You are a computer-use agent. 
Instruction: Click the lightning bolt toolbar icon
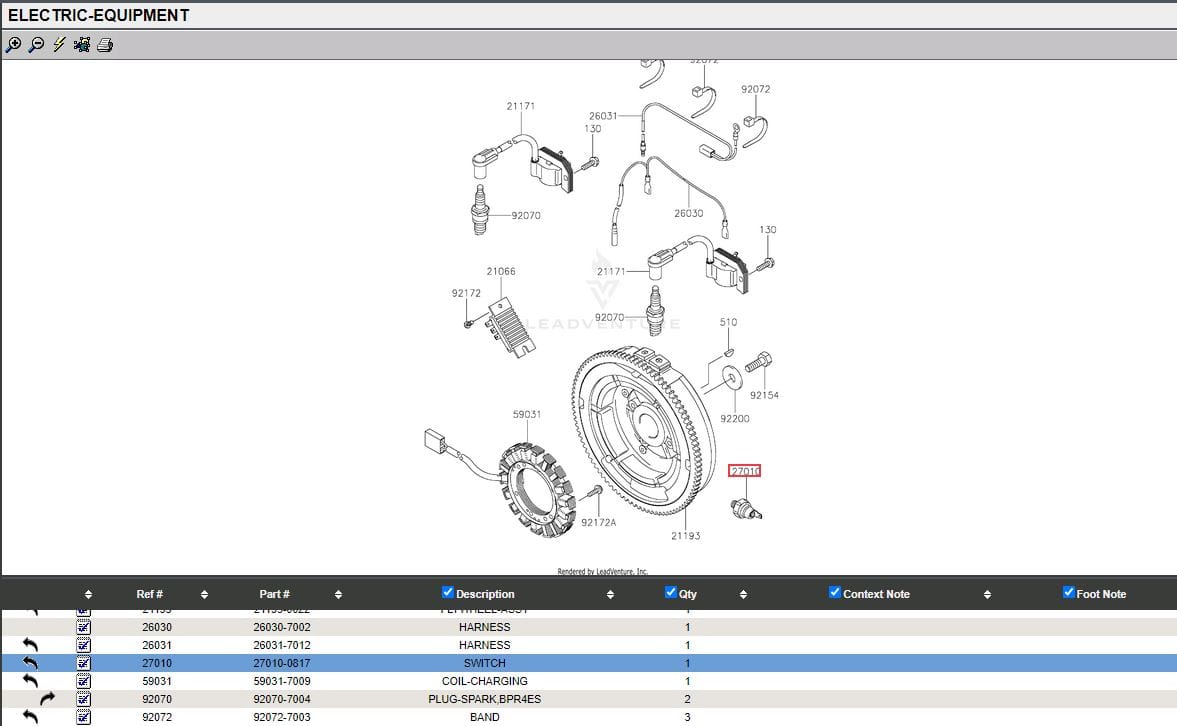click(59, 45)
